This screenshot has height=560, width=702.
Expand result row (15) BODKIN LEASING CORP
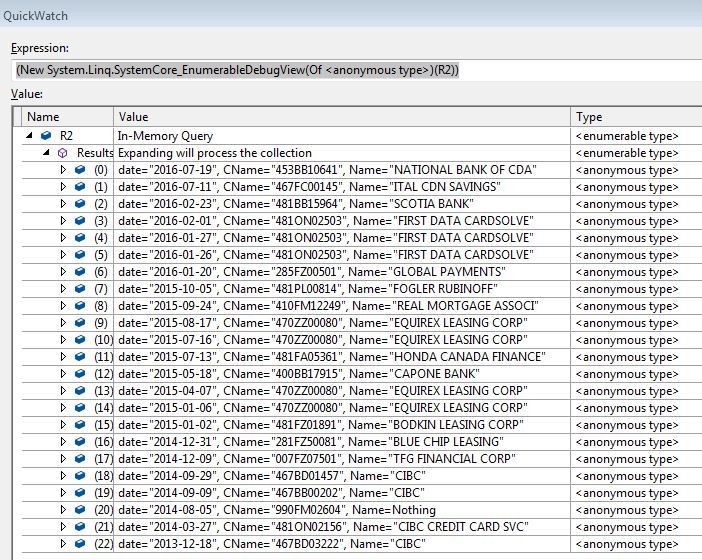click(63, 424)
